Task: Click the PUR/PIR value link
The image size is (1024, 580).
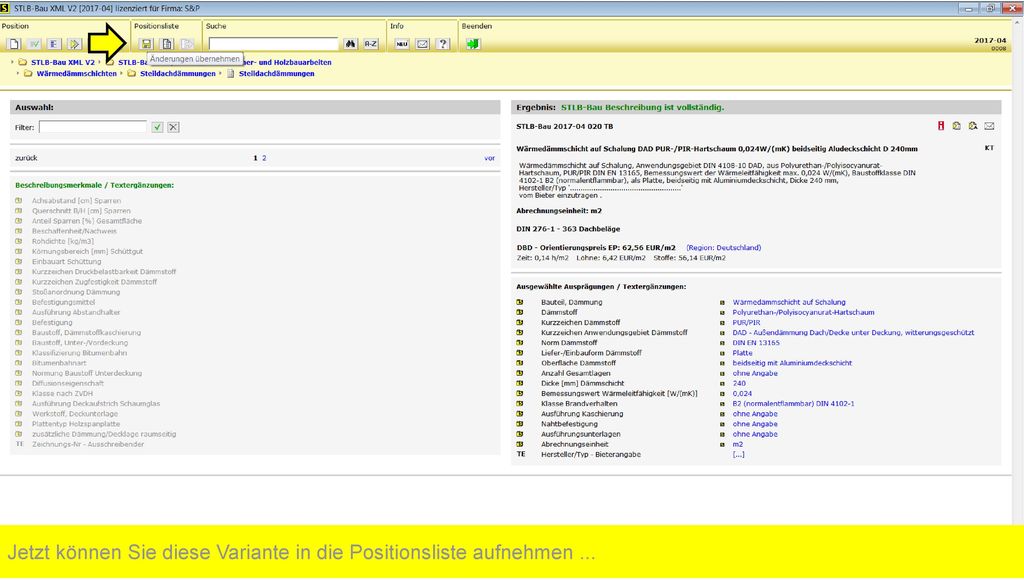Action: 746,323
